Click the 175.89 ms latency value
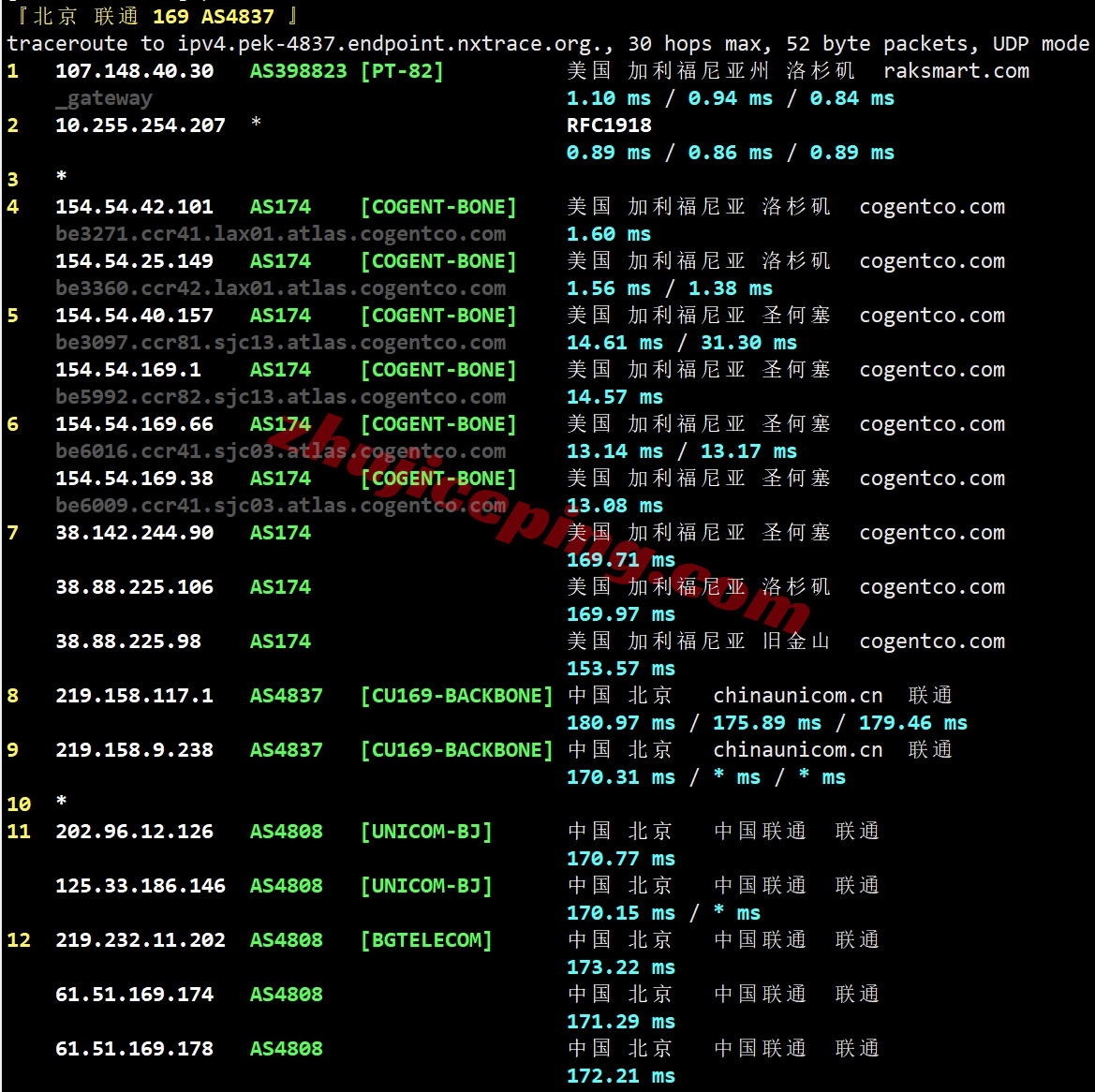This screenshot has height=1092, width=1095. [767, 723]
